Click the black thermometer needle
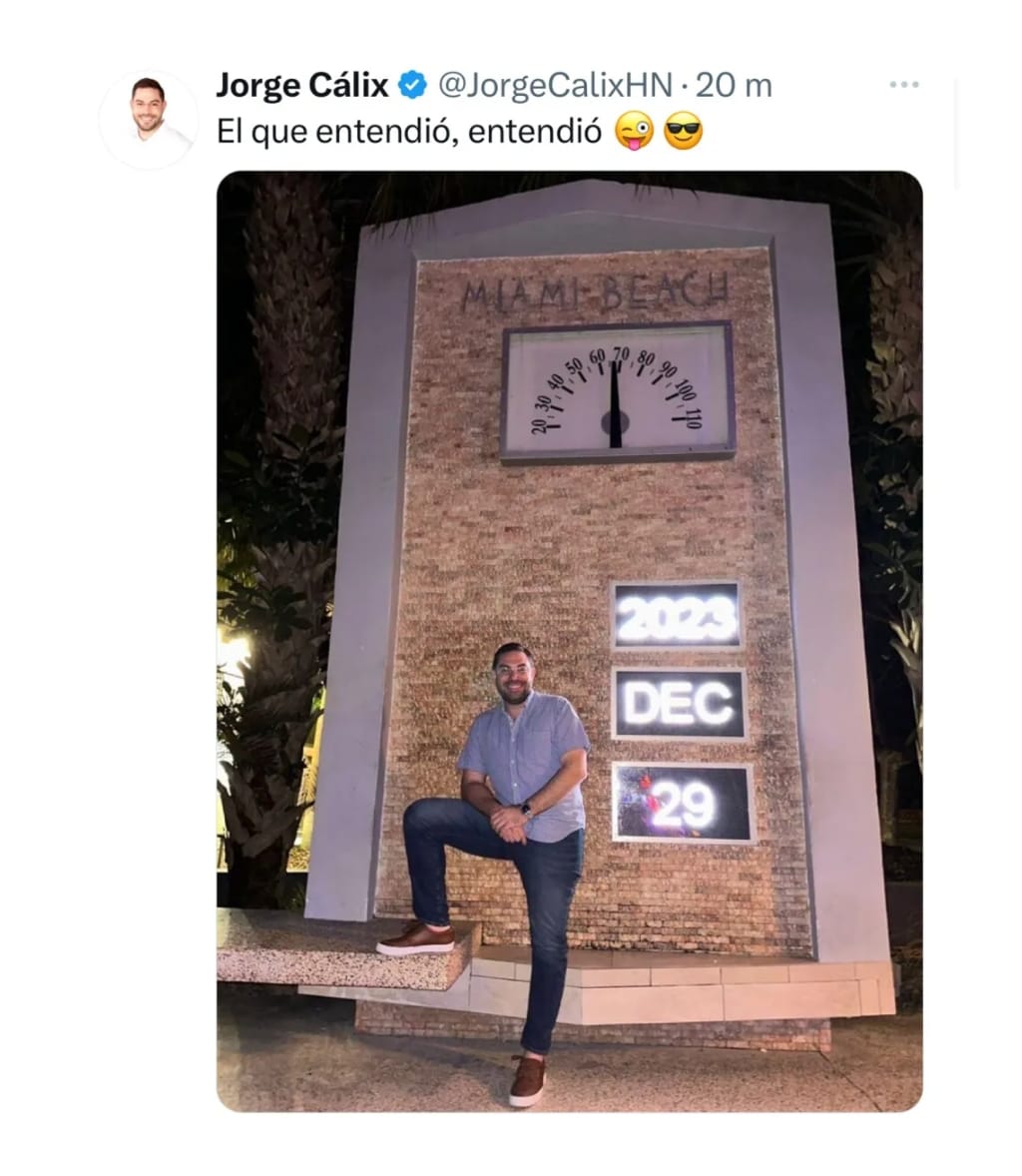This screenshot has height=1176, width=1022. [615, 405]
